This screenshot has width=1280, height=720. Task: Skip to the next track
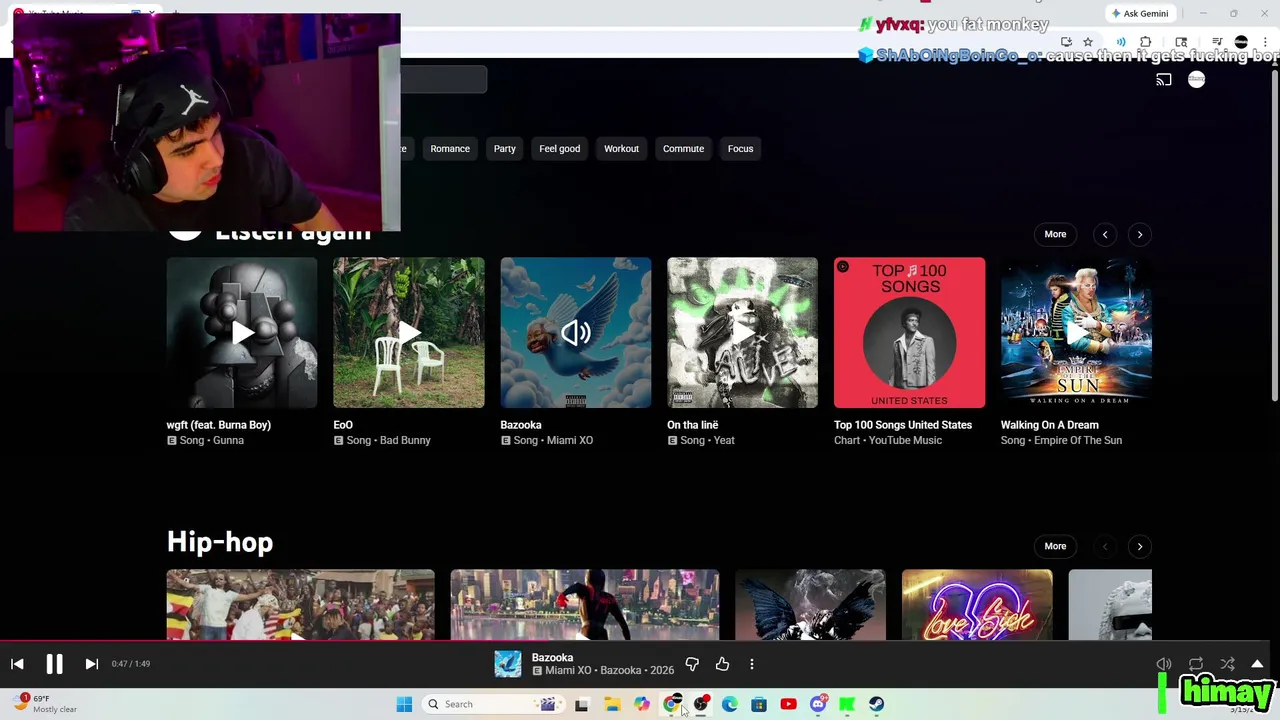91,664
